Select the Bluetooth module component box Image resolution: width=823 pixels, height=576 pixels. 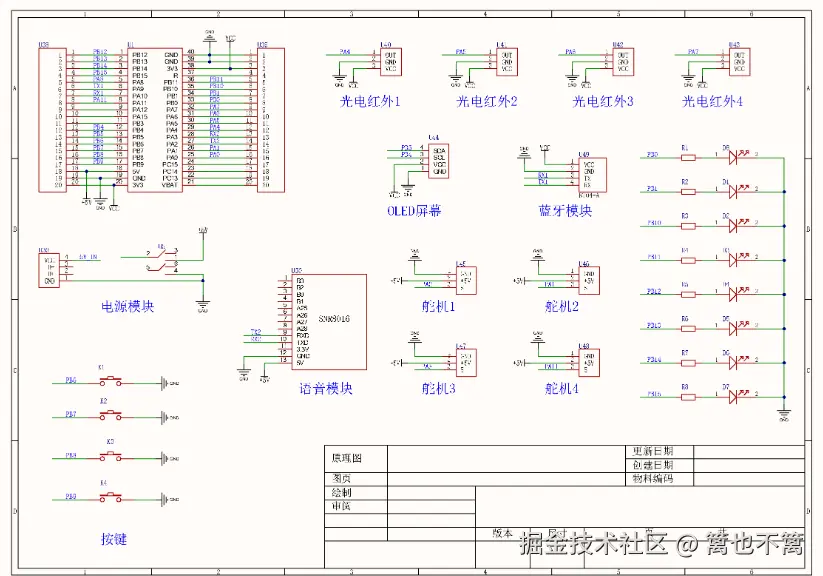593,175
